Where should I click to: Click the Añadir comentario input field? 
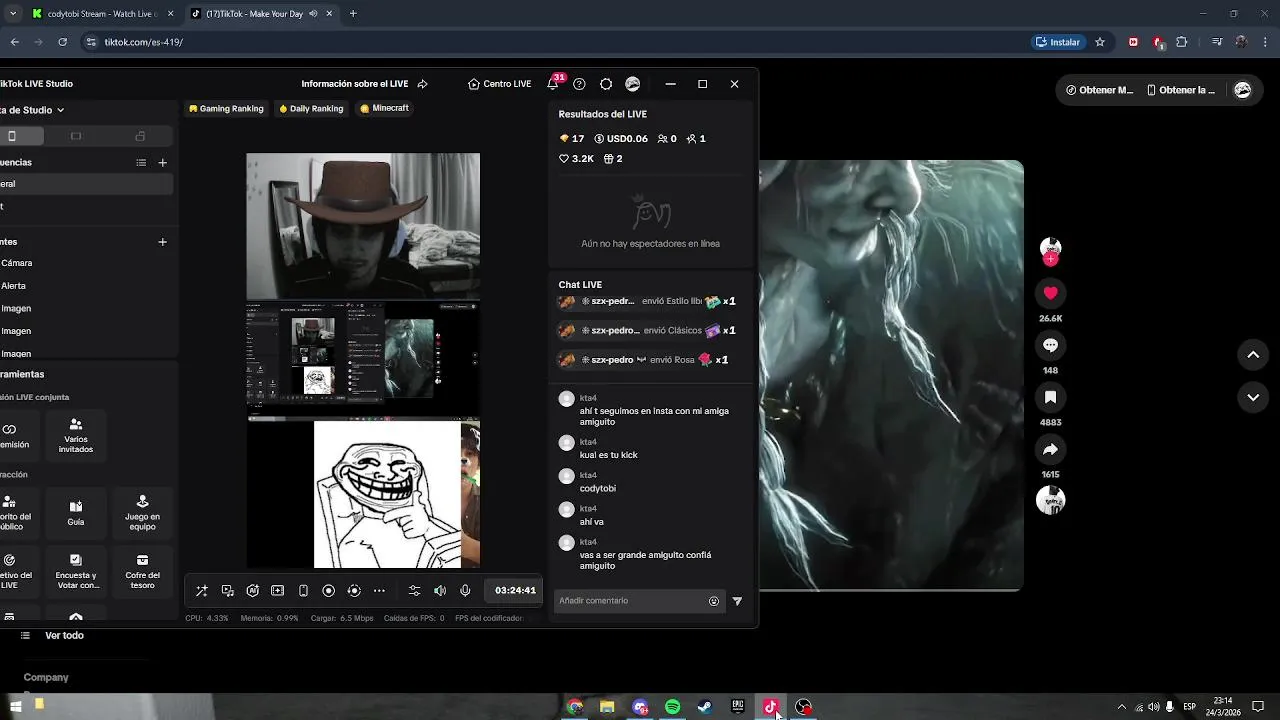coord(630,601)
